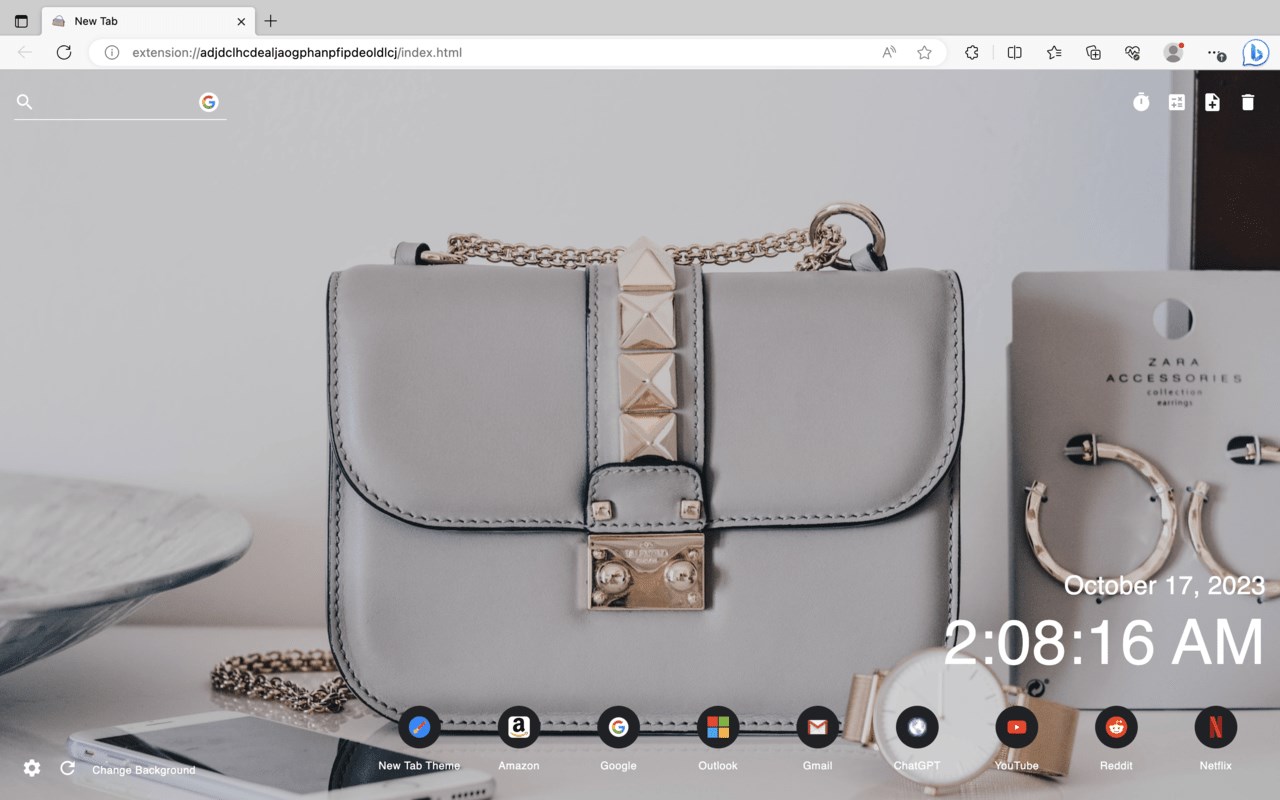Screen dimensions: 1280x800
Task: Add this page to favorites
Action: point(925,53)
